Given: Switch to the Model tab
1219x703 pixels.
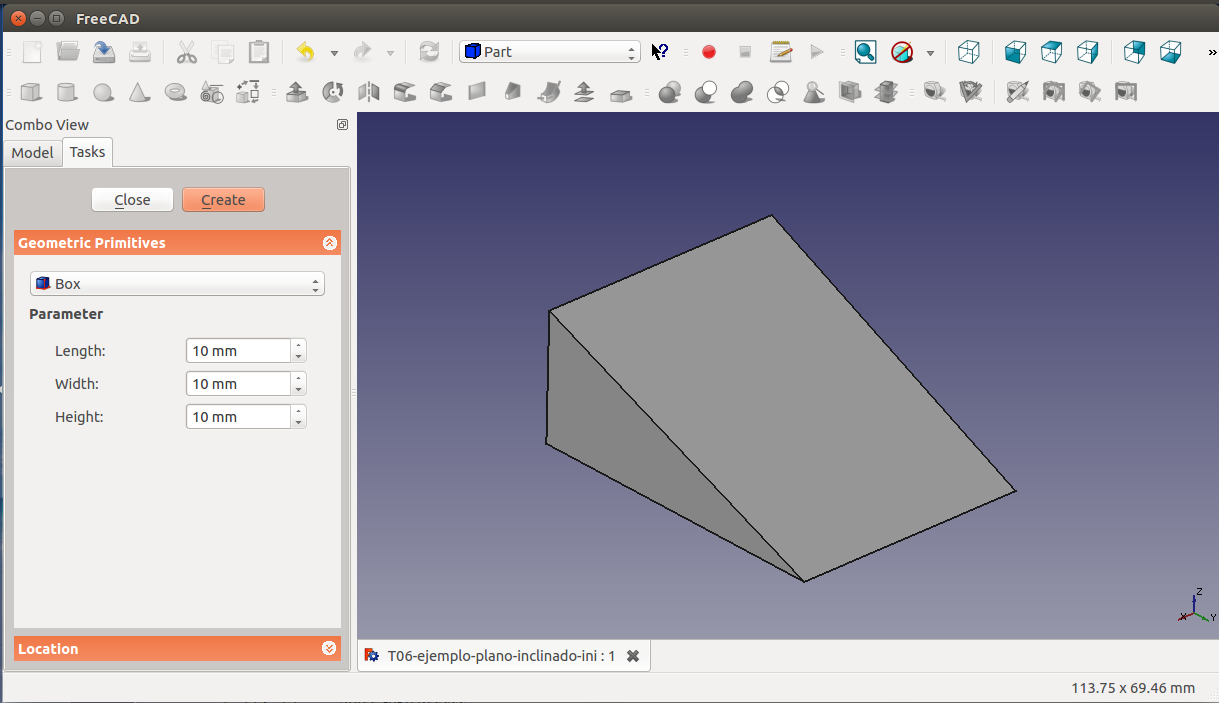Looking at the screenshot, I should coord(32,153).
